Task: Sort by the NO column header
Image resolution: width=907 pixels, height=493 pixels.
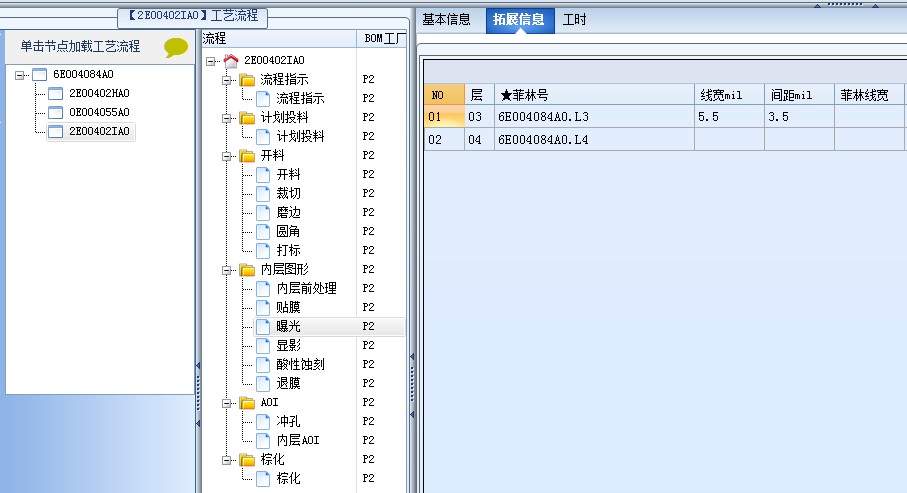Action: [444, 95]
